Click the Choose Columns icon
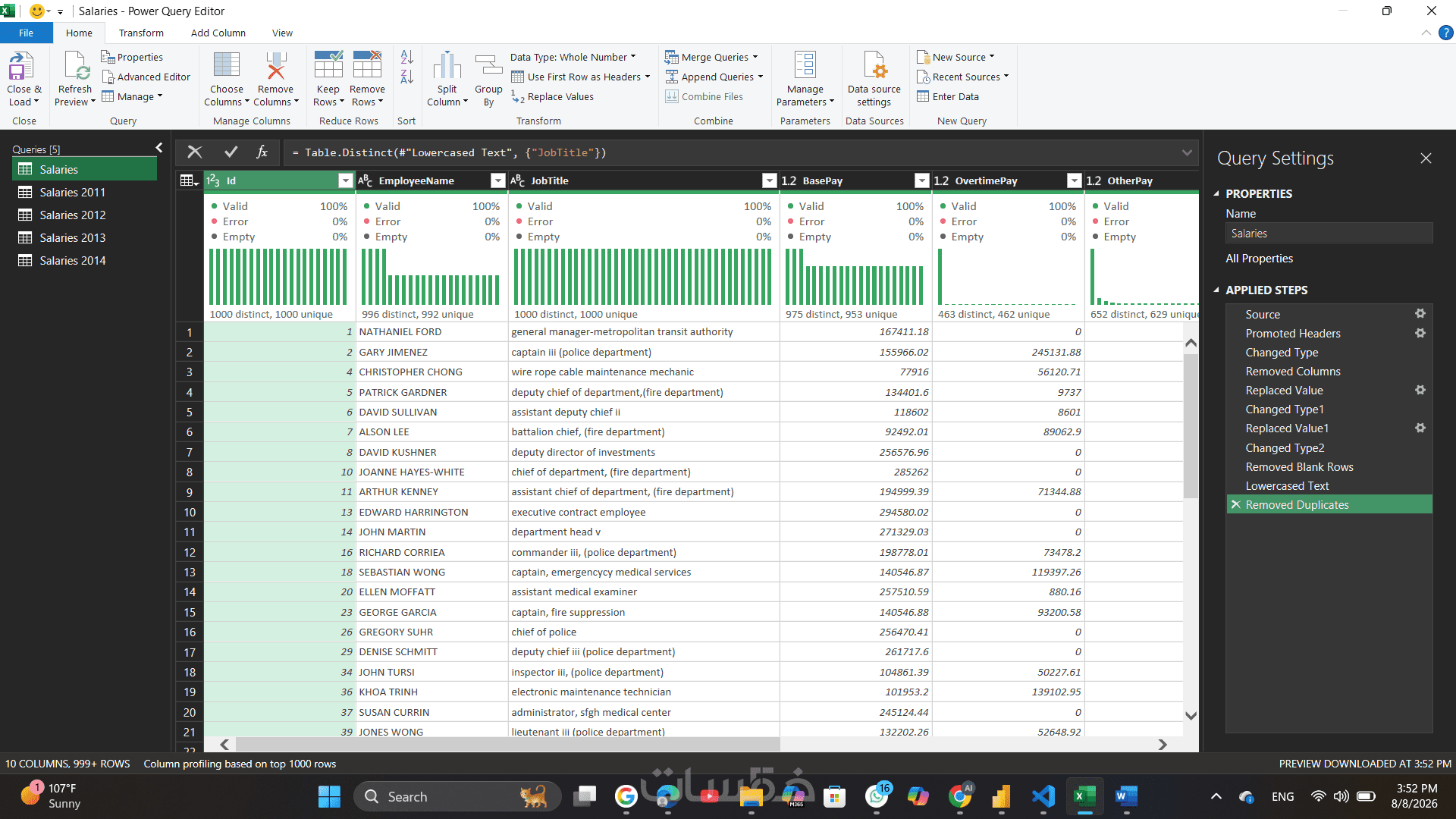Screen dimensions: 1456x819 pos(226,66)
